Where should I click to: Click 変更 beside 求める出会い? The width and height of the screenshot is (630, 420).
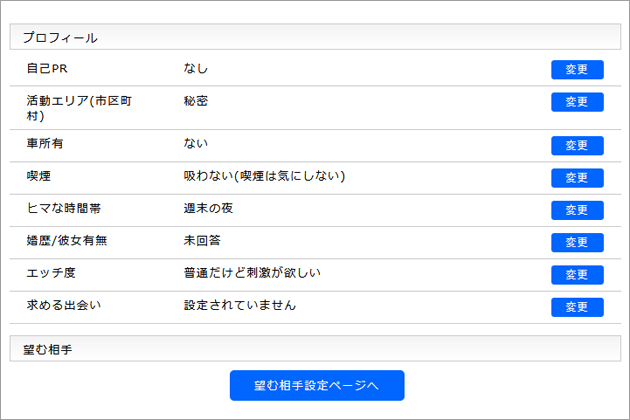[x=577, y=307]
